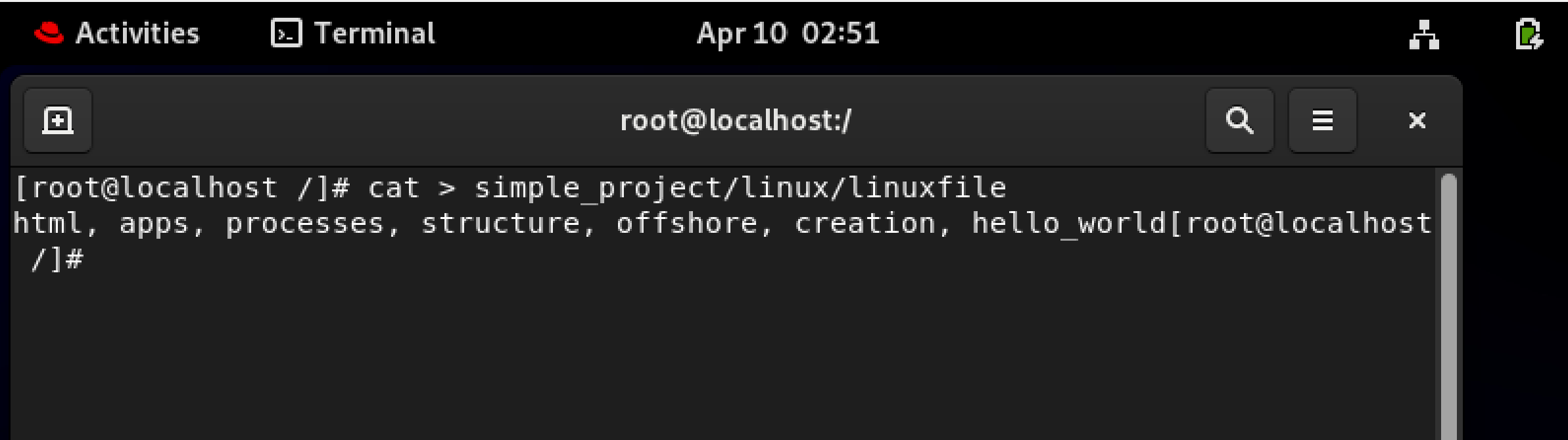Viewport: 1568px width, 440px height.
Task: Click the root@localhost:/ window title
Action: [736, 120]
